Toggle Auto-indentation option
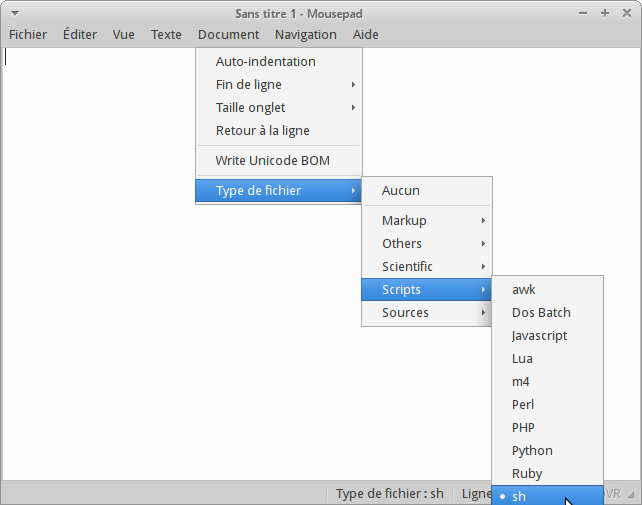642x505 pixels. [265, 61]
